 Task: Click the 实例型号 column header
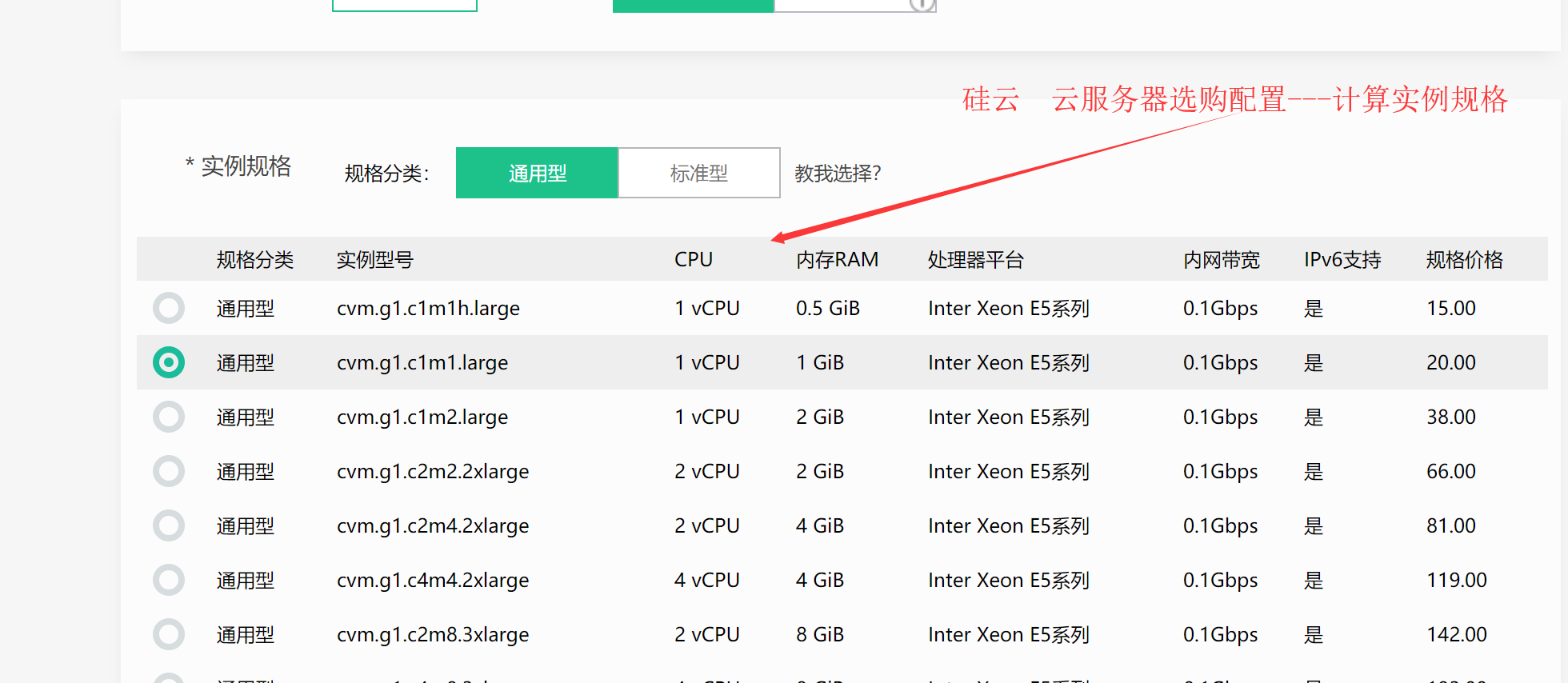coord(375,260)
